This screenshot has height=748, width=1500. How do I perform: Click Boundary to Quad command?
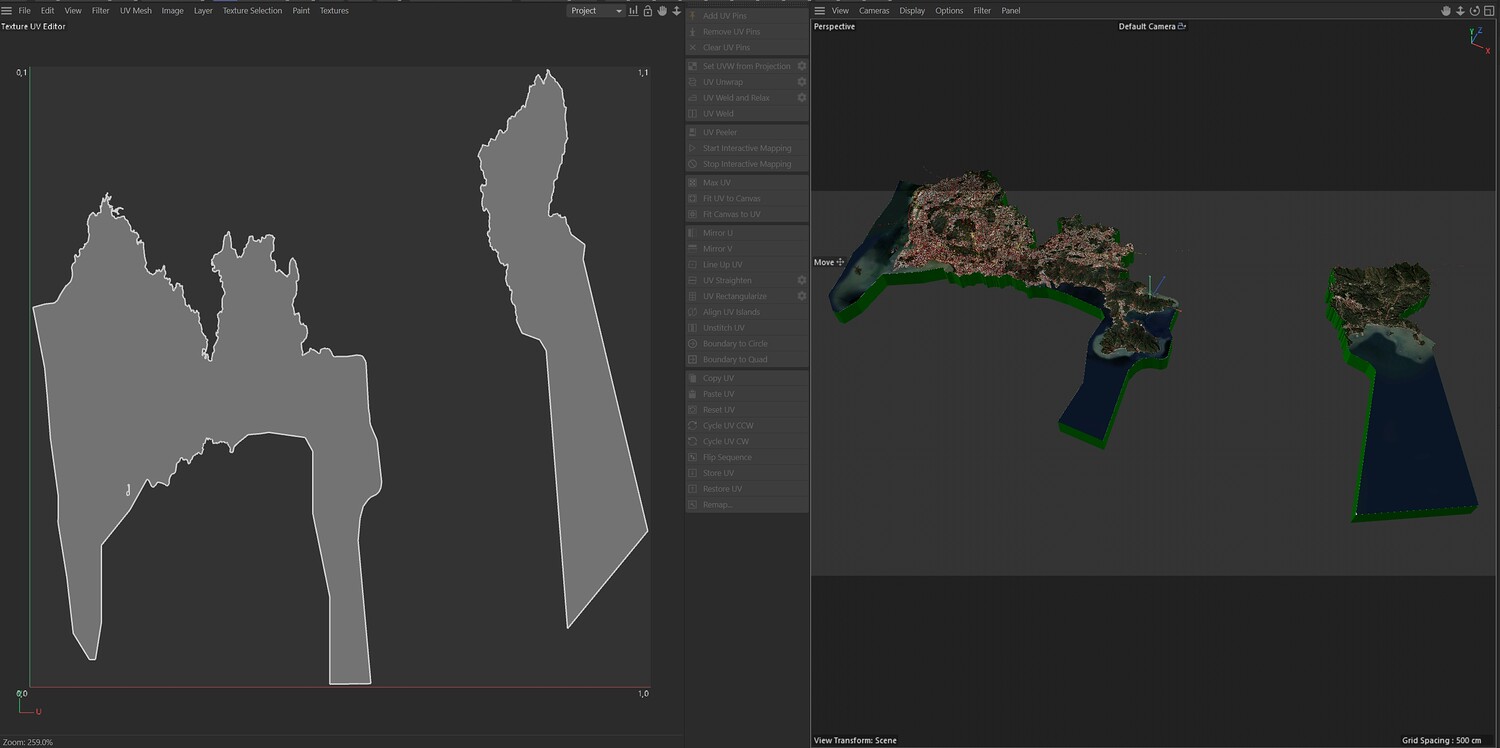tap(747, 360)
